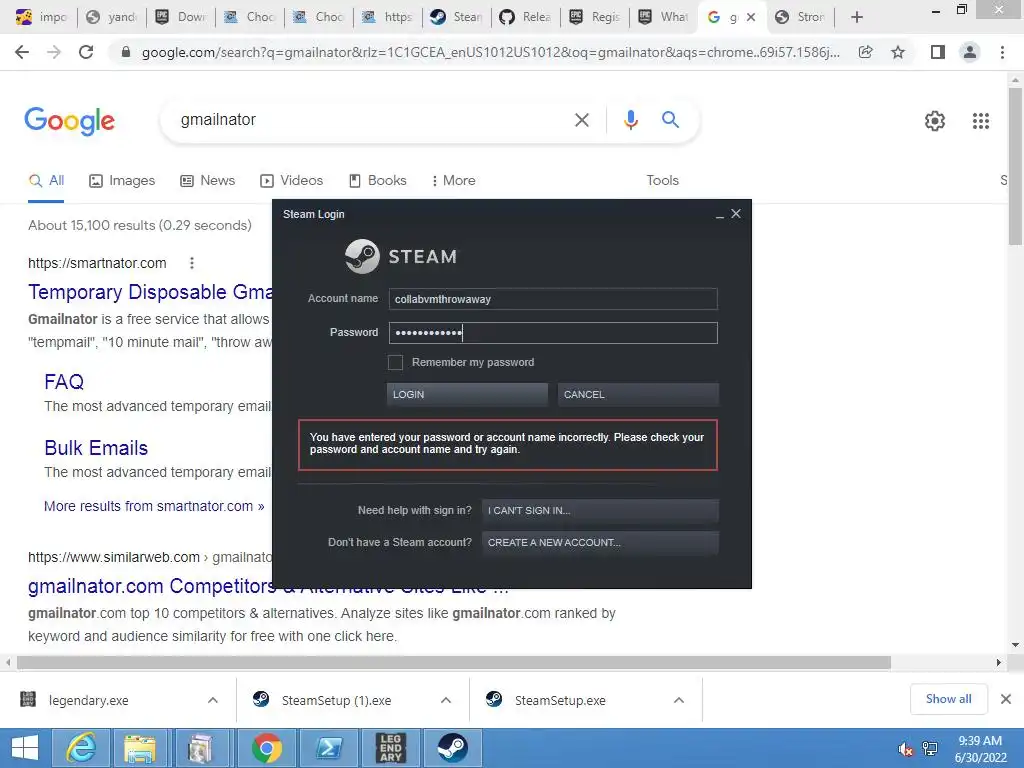Expand legendary.exe download options
This screenshot has width=1024, height=768.
213,700
